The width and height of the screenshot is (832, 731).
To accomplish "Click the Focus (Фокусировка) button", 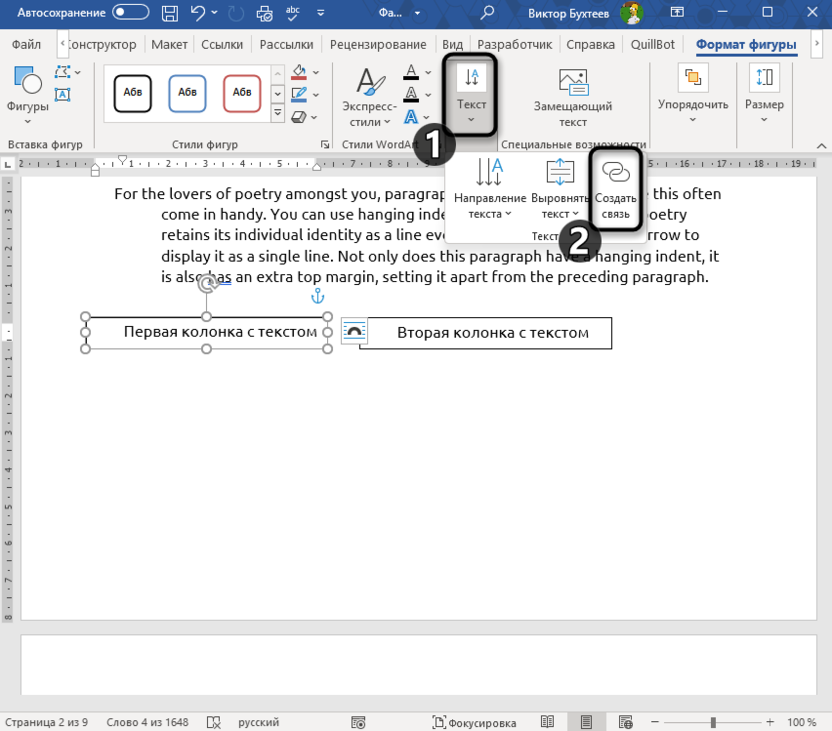I will point(475,722).
